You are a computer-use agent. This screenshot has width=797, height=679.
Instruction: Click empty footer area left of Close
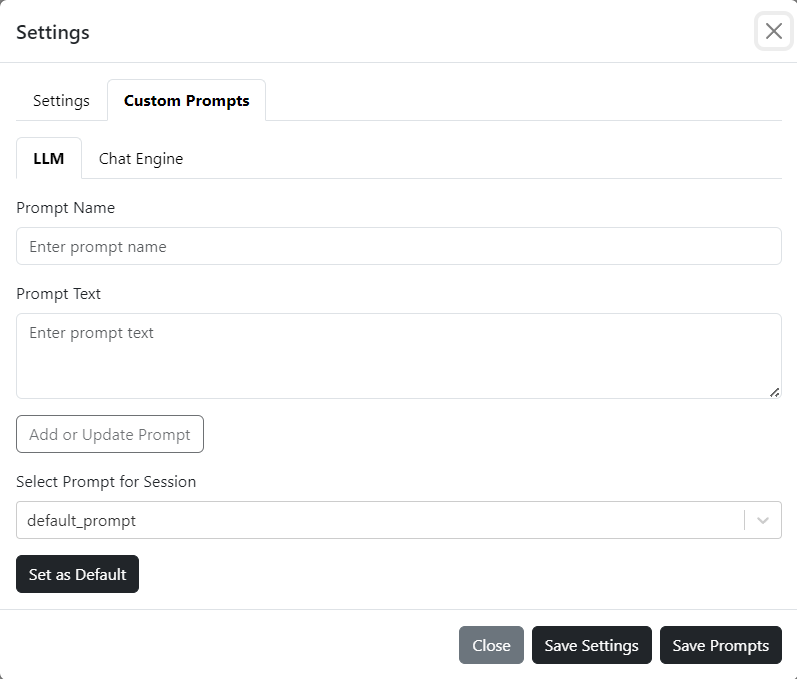(230, 645)
